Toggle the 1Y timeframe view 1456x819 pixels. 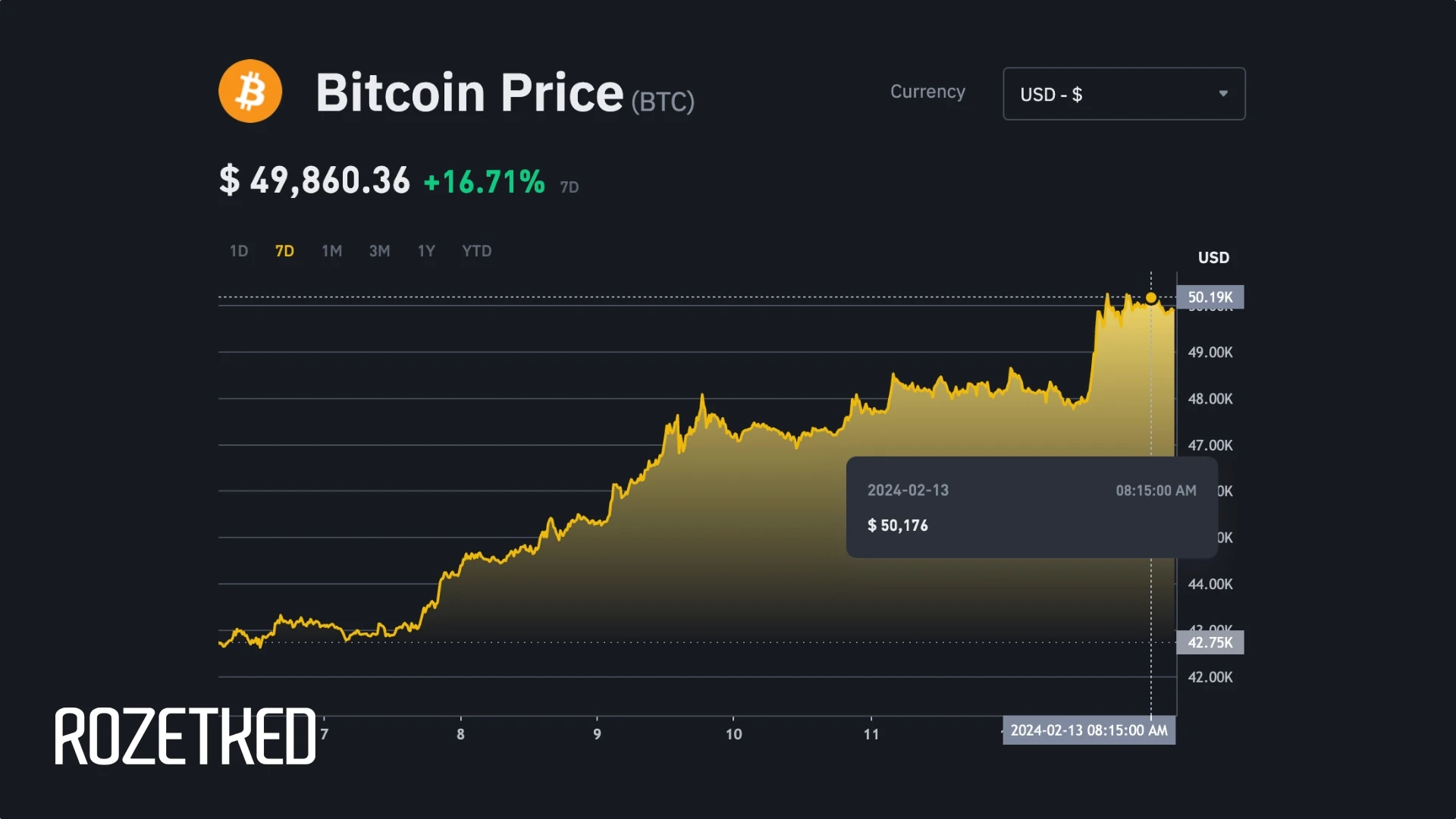(x=426, y=251)
